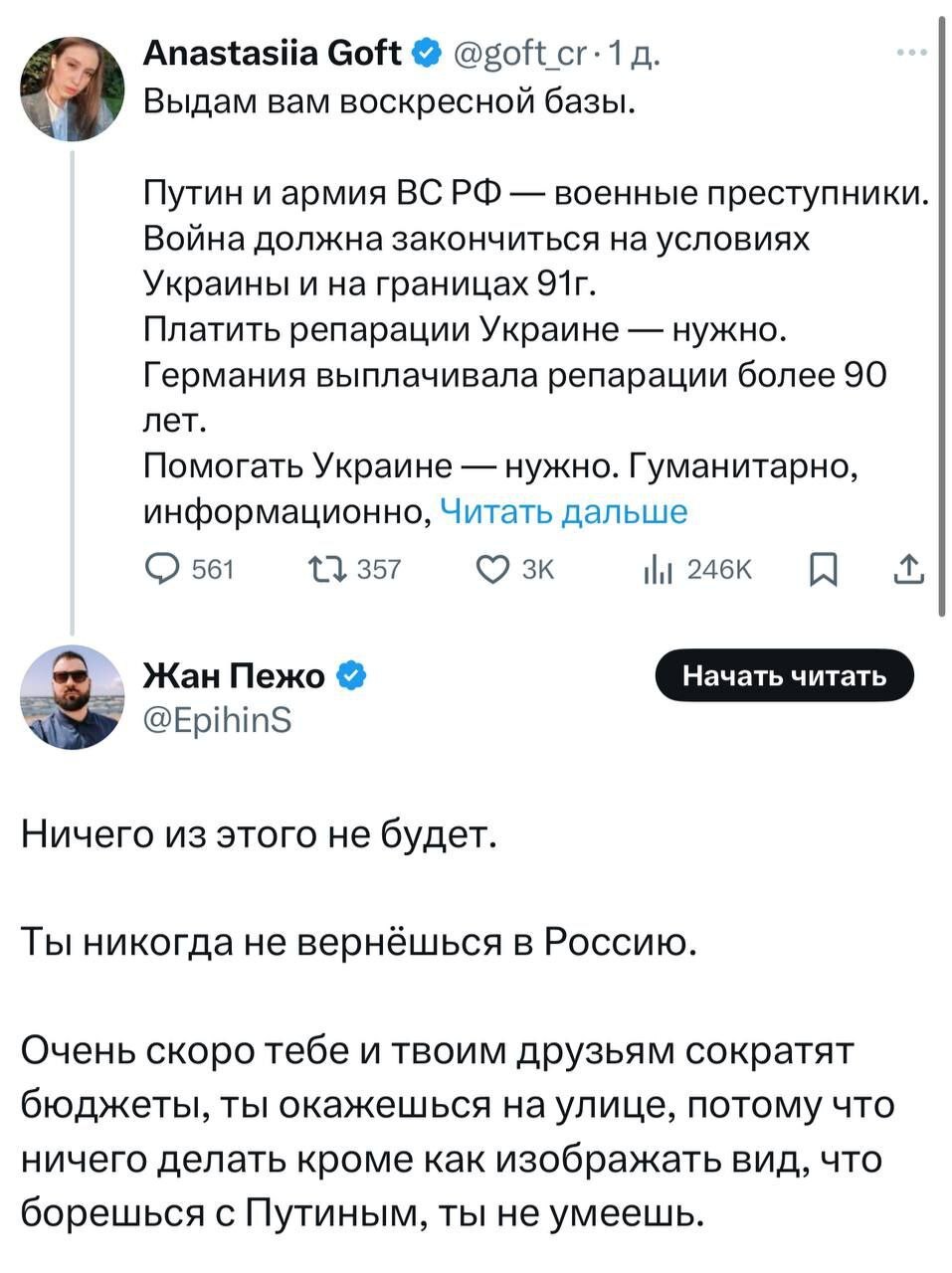
Task: Open Жан Пежо's avatar photo
Action: (x=73, y=697)
